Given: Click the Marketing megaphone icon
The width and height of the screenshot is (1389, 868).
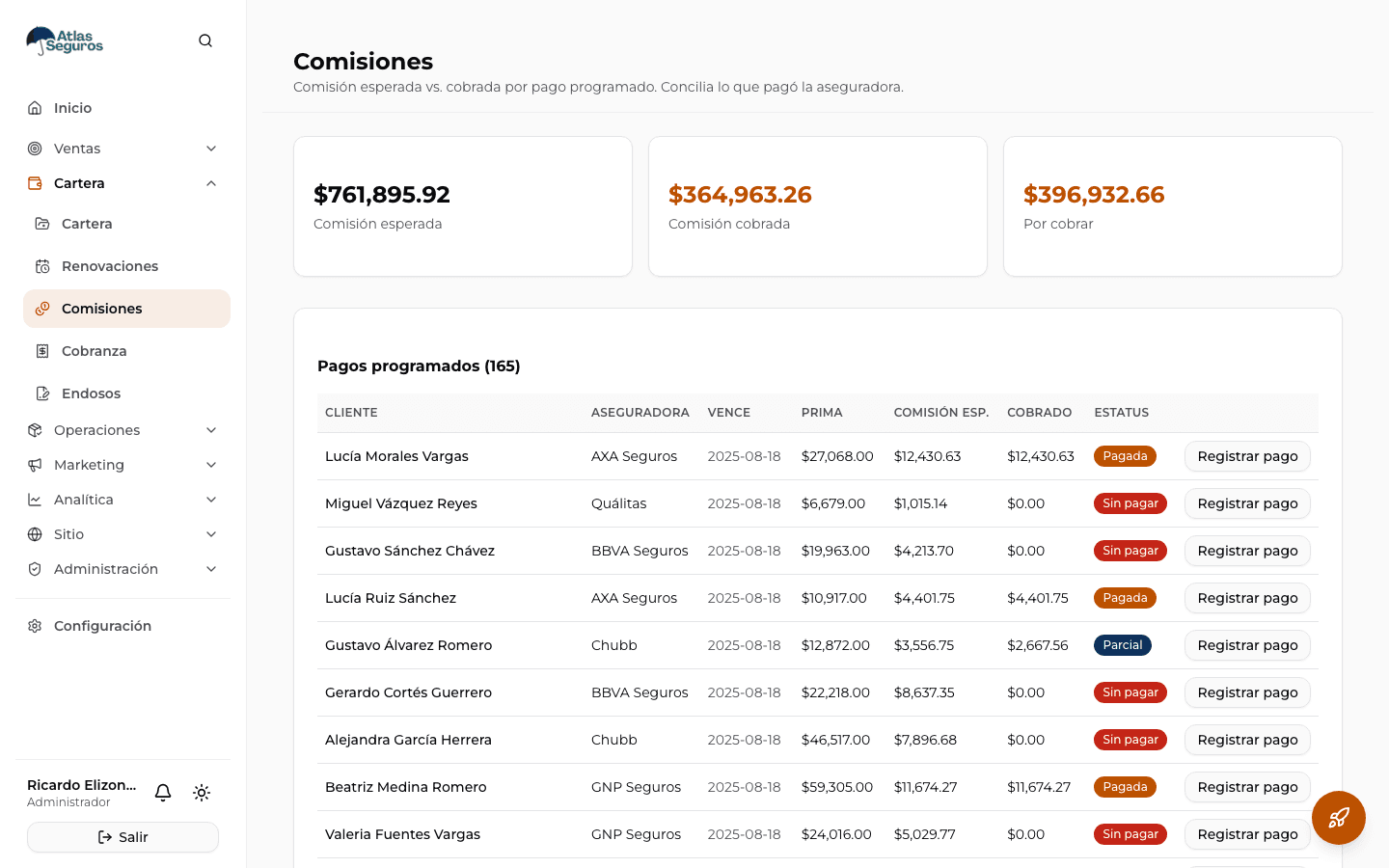Looking at the screenshot, I should 35,465.
